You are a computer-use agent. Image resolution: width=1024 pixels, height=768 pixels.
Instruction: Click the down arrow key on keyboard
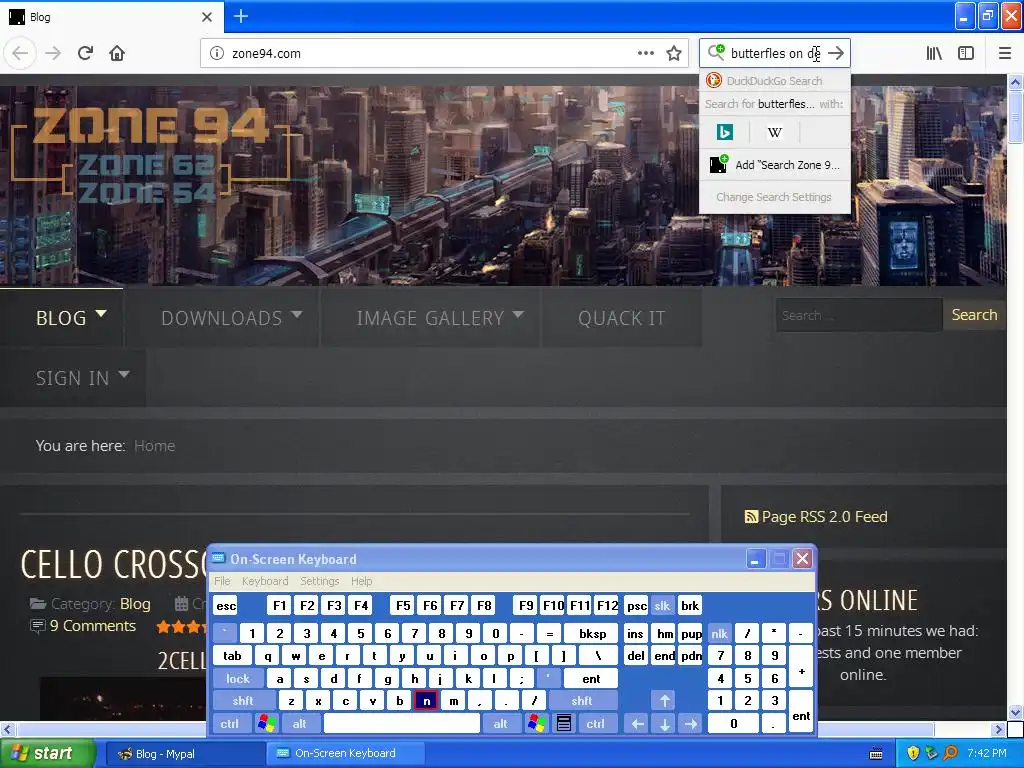pyautogui.click(x=664, y=724)
